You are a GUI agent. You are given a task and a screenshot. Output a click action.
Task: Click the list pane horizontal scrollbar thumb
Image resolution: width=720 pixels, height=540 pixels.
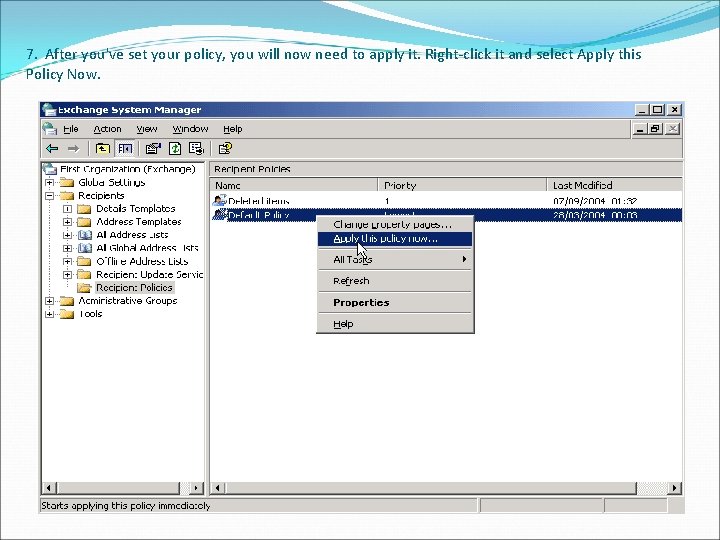pyautogui.click(x=431, y=488)
